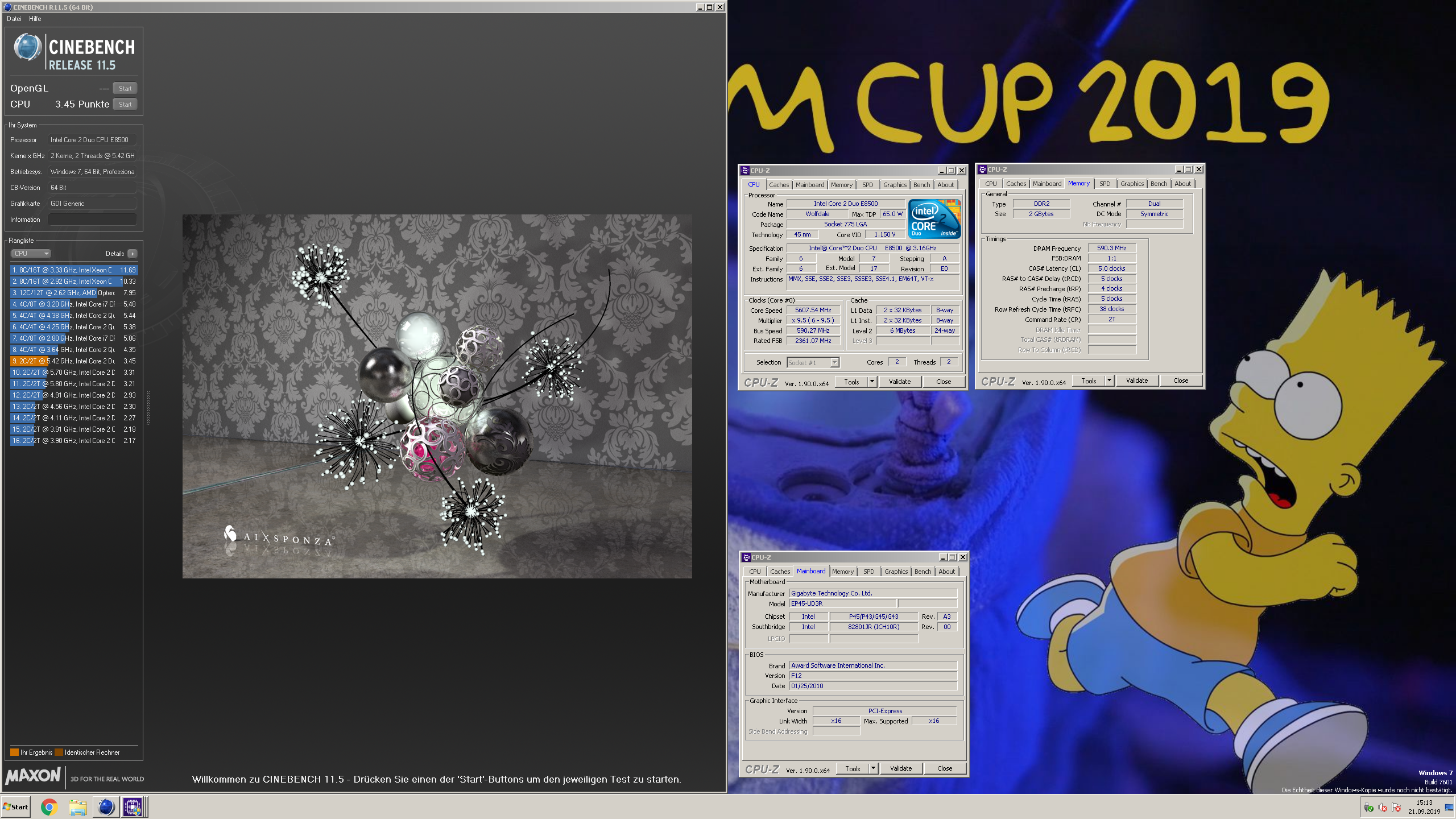Select ranking row 2C/2T @ 3.90 GHz
Viewport: 1456px width, 819px height.
73,441
